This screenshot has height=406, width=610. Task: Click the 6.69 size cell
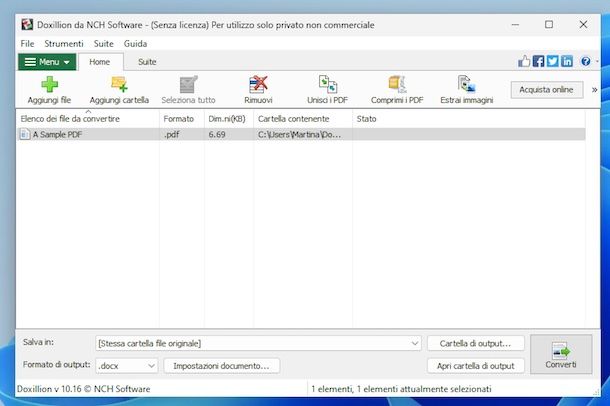point(217,134)
